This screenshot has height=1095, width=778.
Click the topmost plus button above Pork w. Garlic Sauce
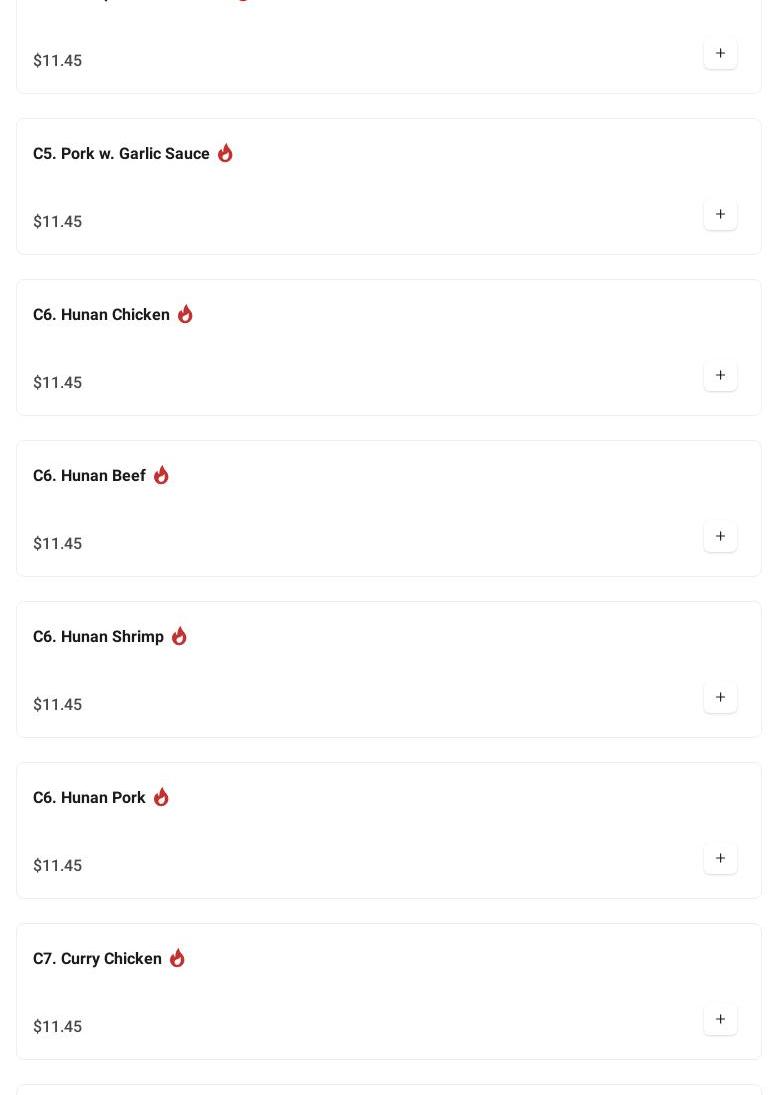[720, 54]
